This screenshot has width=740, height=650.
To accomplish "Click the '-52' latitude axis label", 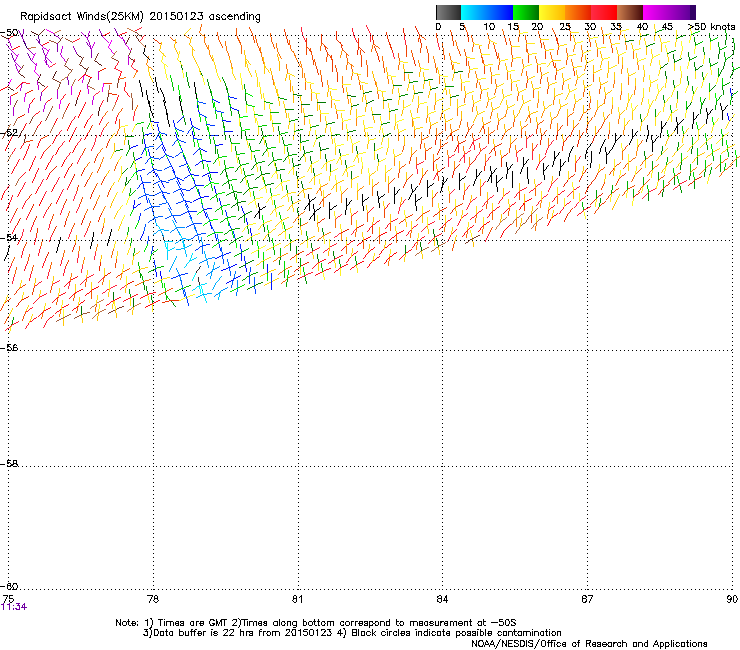I will (9, 133).
